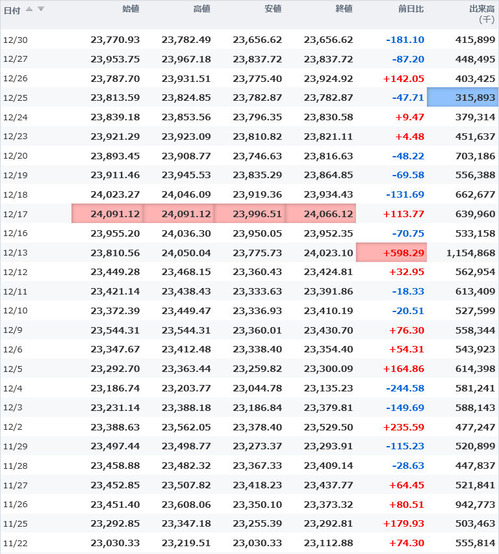
Task: Select the change value +164.86
Action: click(x=404, y=369)
